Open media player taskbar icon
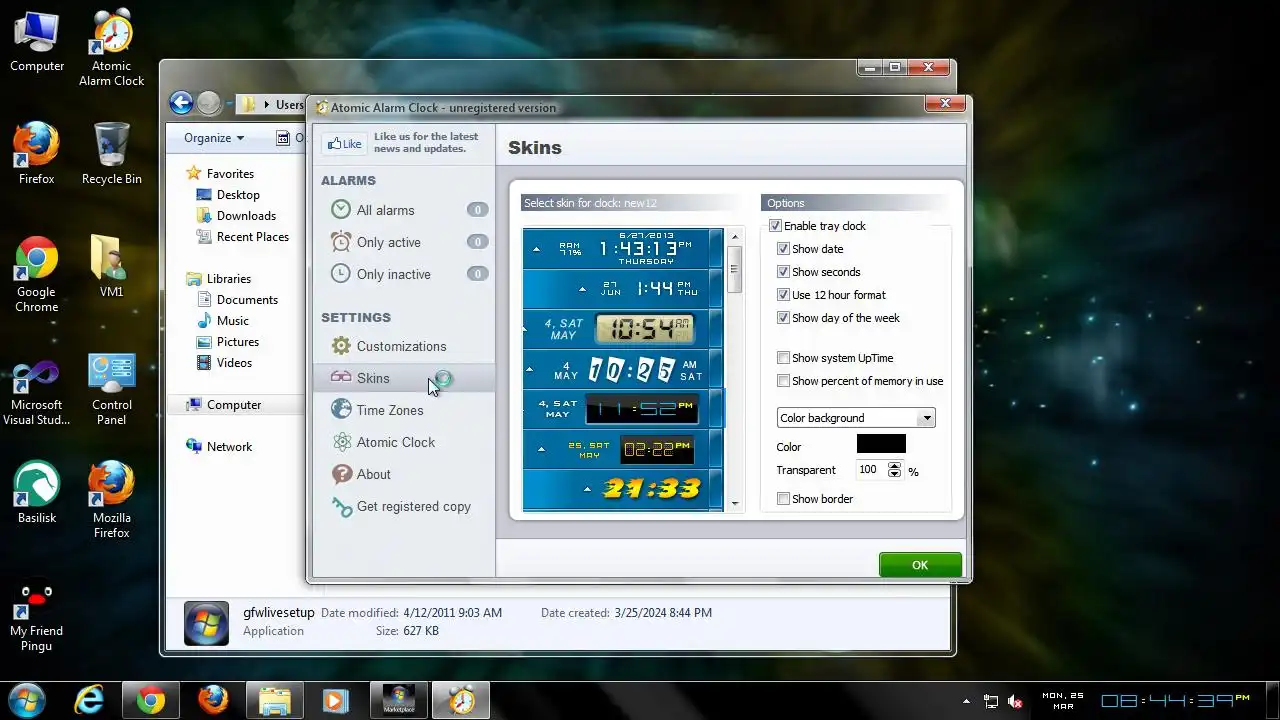The image size is (1280, 720). (337, 700)
